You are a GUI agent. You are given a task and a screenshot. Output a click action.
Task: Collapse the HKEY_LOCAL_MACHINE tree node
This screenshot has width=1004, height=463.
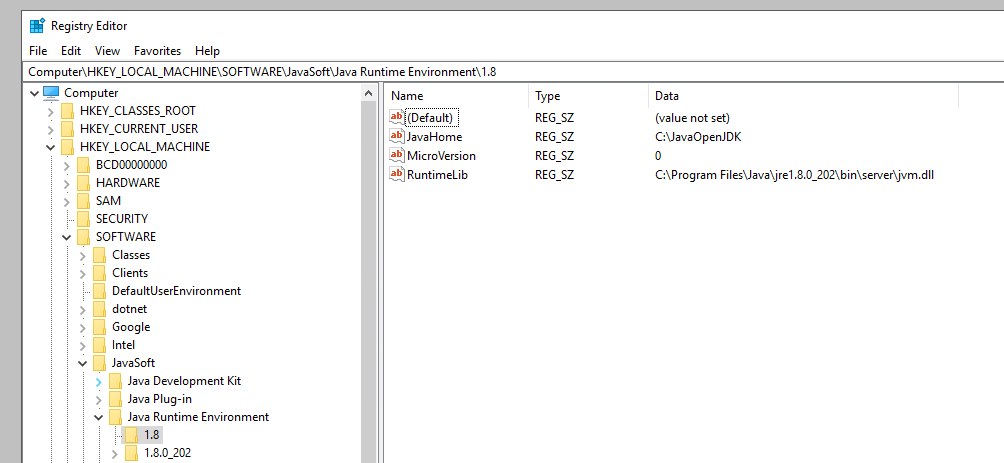point(50,147)
